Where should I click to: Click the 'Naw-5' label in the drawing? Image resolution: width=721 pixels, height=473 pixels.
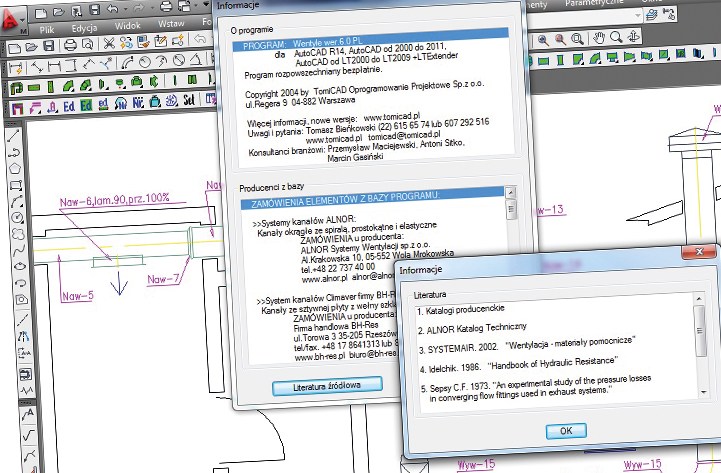click(78, 296)
